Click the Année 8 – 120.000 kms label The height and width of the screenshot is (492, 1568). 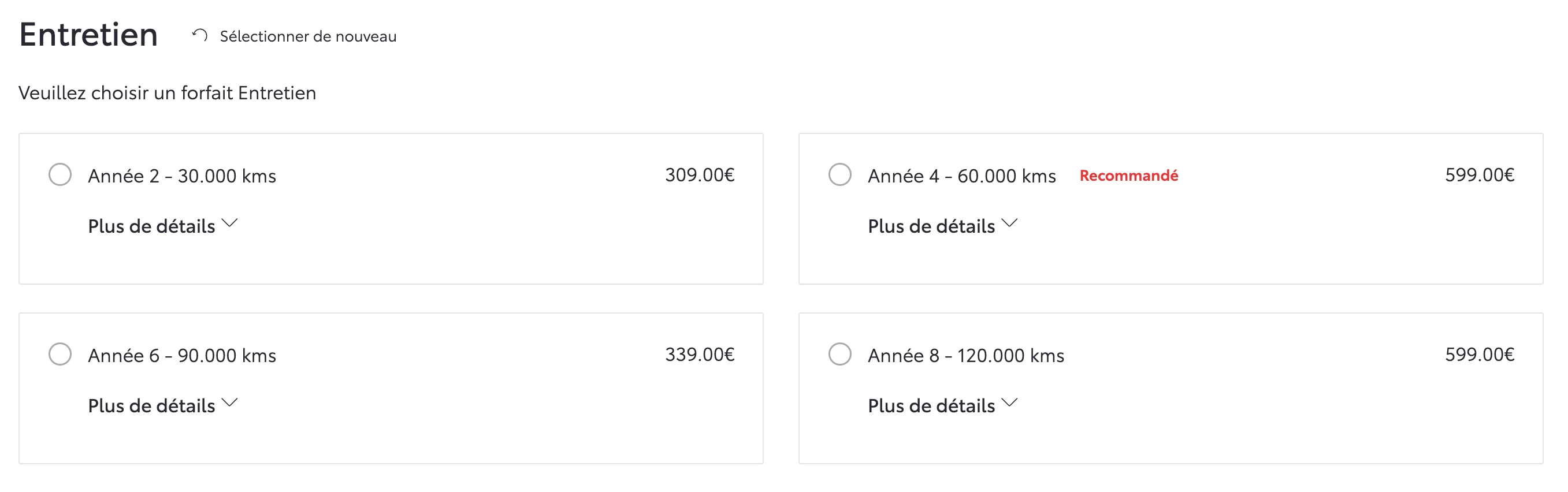966,356
